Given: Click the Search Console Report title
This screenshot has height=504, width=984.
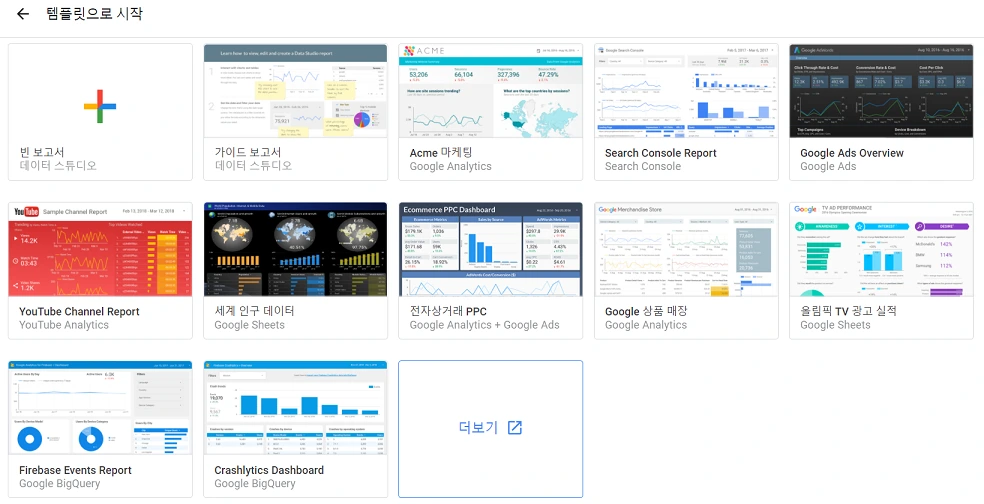Looking at the screenshot, I should tap(661, 153).
